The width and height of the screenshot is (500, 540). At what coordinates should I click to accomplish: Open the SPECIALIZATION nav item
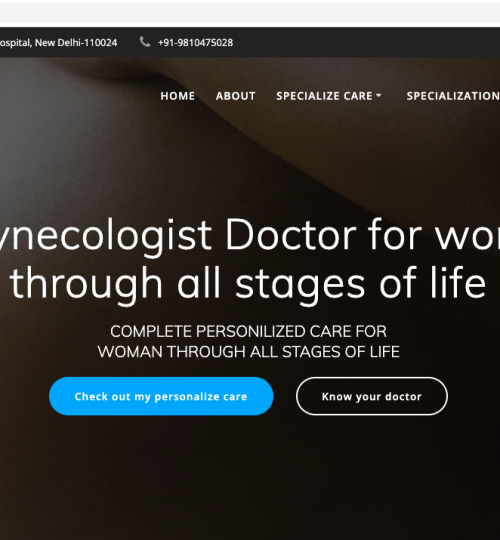pos(453,96)
